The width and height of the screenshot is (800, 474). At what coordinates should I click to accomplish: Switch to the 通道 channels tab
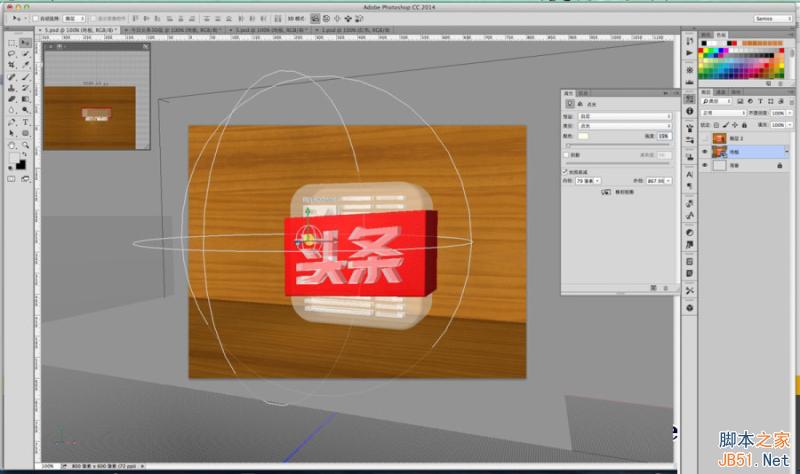pos(721,92)
